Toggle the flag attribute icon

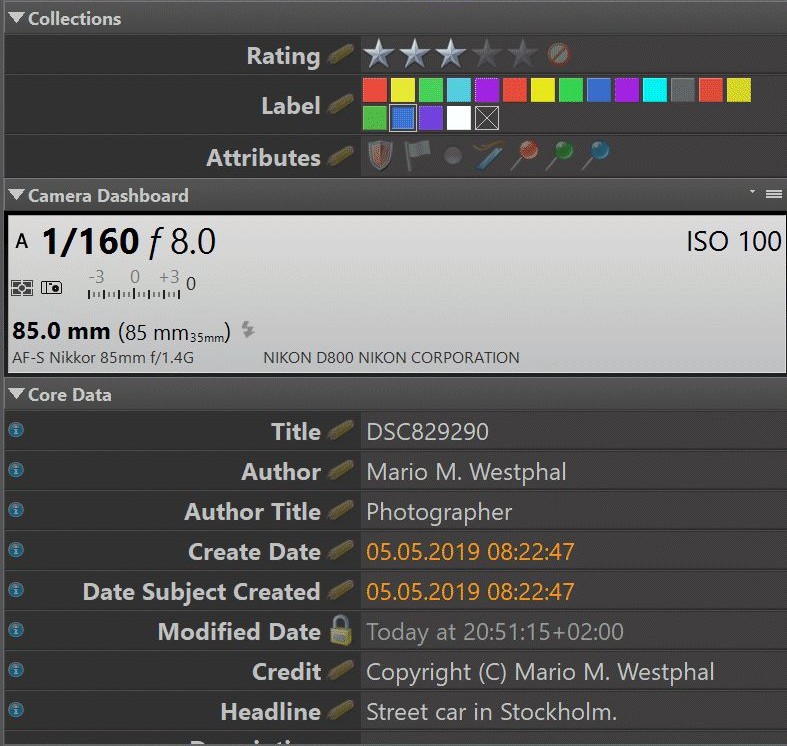pyautogui.click(x=418, y=155)
